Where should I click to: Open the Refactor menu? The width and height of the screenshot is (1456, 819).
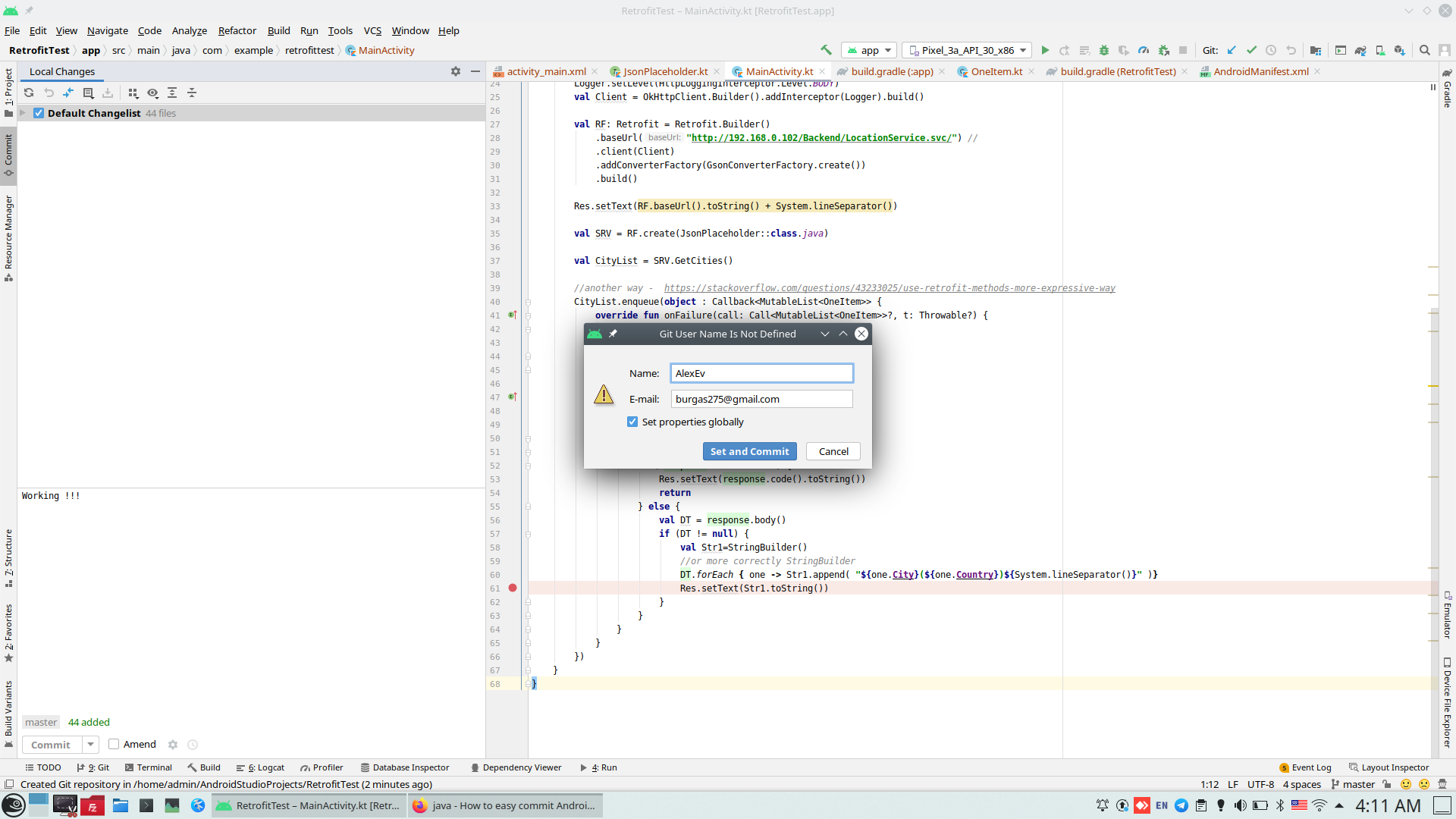237,31
